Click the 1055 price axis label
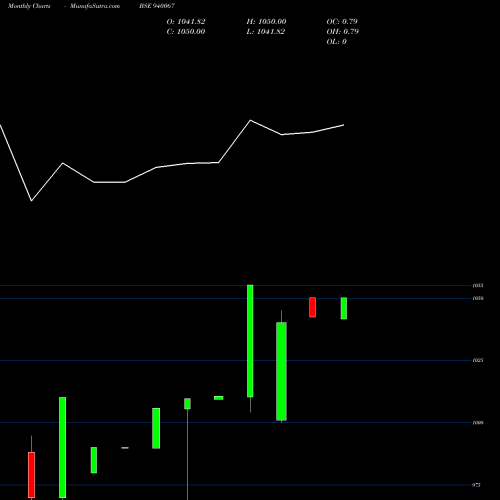 pos(478,286)
